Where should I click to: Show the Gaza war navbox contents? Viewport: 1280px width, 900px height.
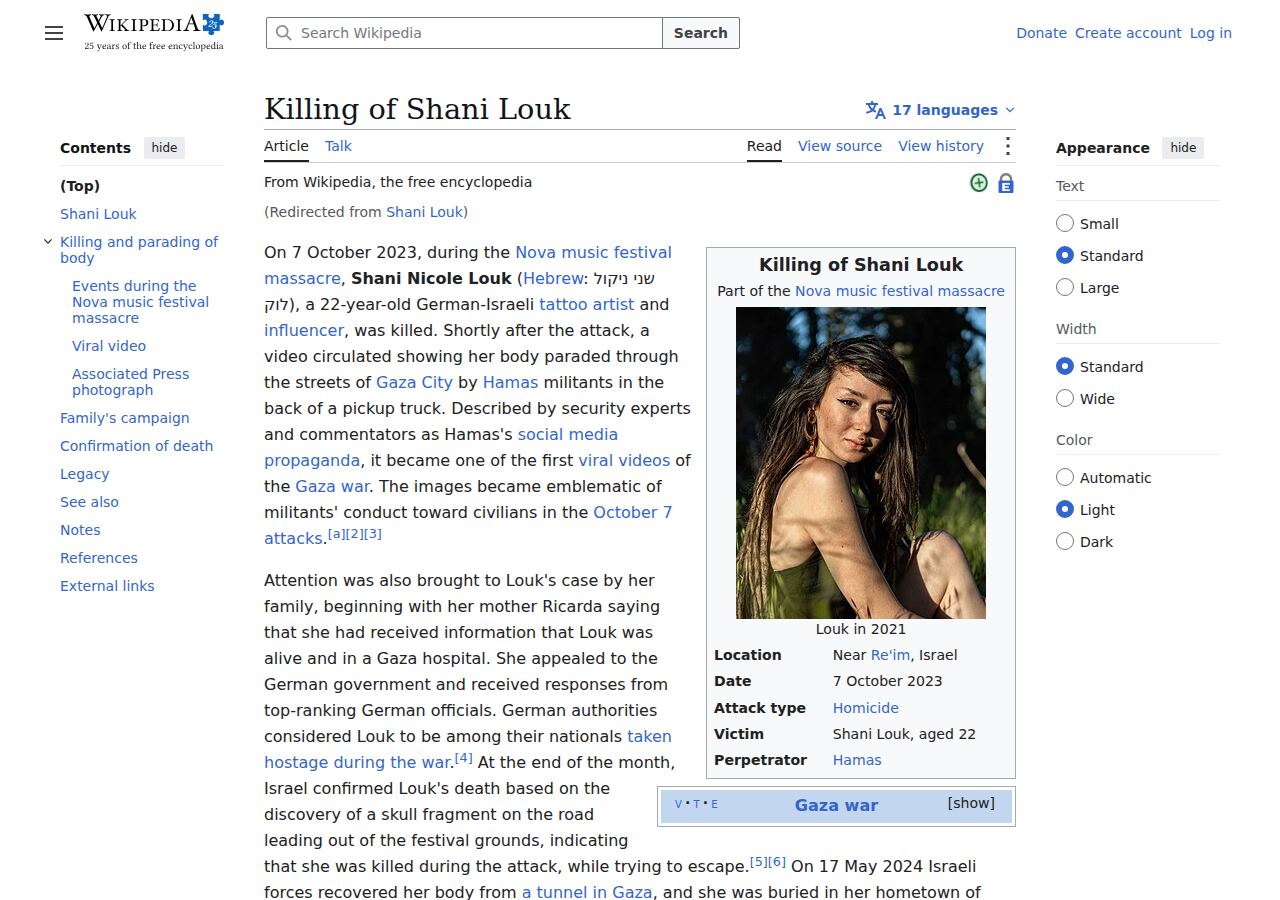(971, 803)
